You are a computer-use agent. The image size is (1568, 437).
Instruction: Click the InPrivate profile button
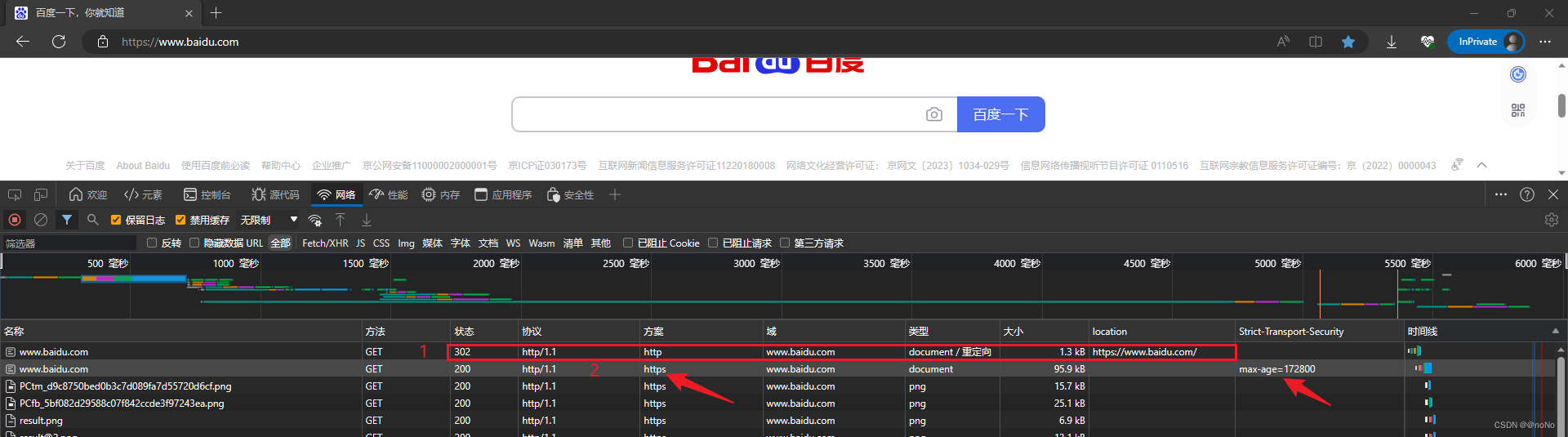(1486, 42)
